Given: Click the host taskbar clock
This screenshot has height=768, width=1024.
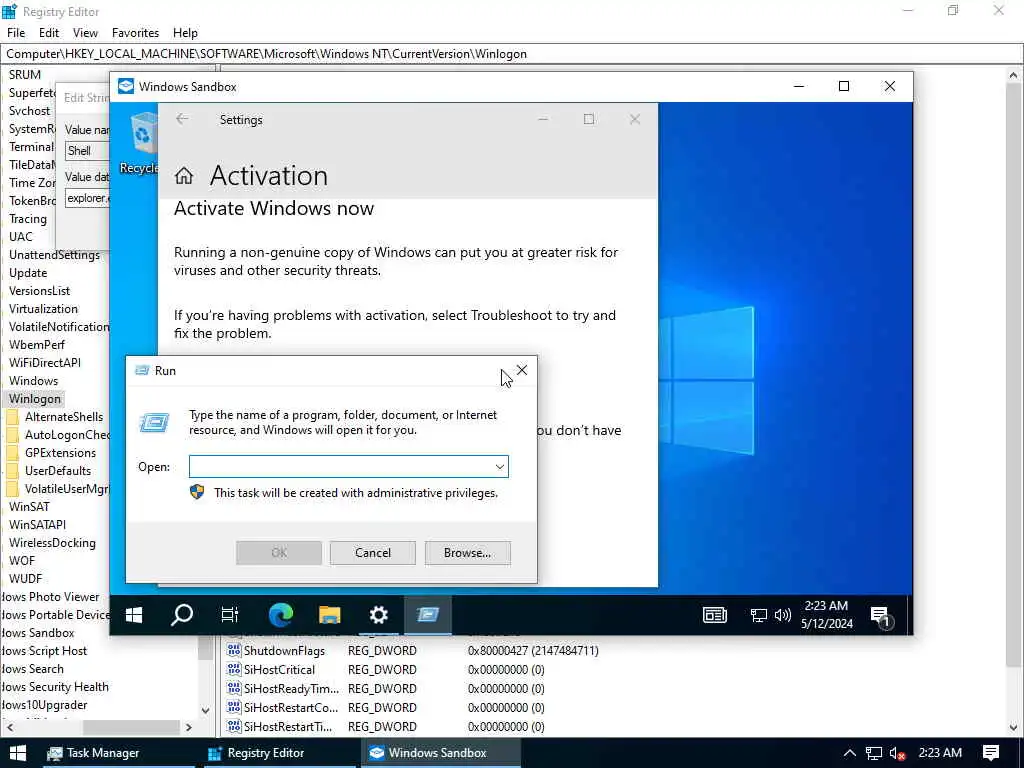Looking at the screenshot, I should pos(940,753).
